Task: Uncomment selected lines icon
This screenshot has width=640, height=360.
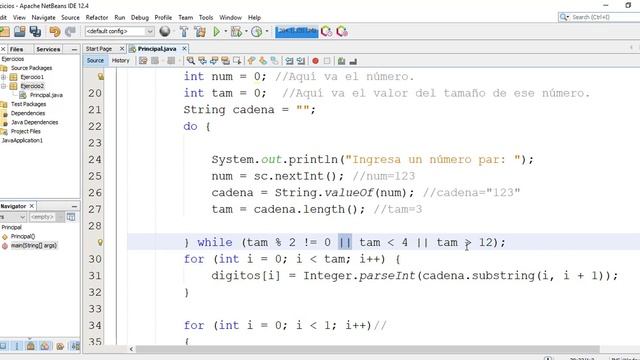Action: coord(353,61)
